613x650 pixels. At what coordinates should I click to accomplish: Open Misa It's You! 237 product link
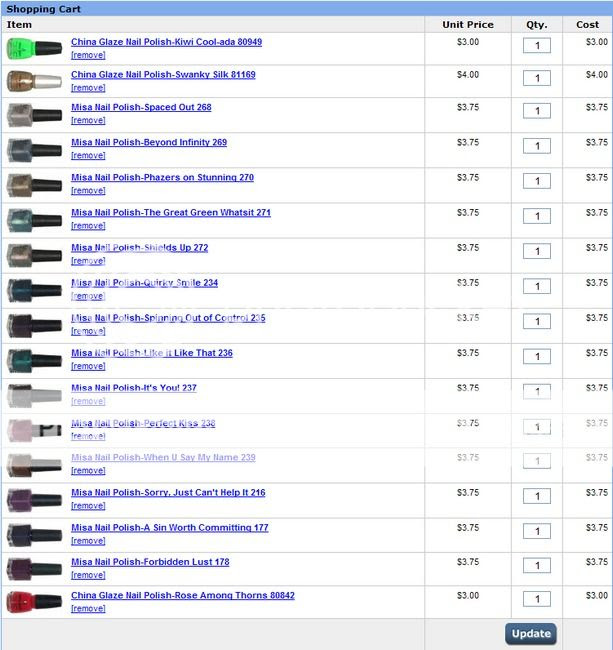pos(134,388)
